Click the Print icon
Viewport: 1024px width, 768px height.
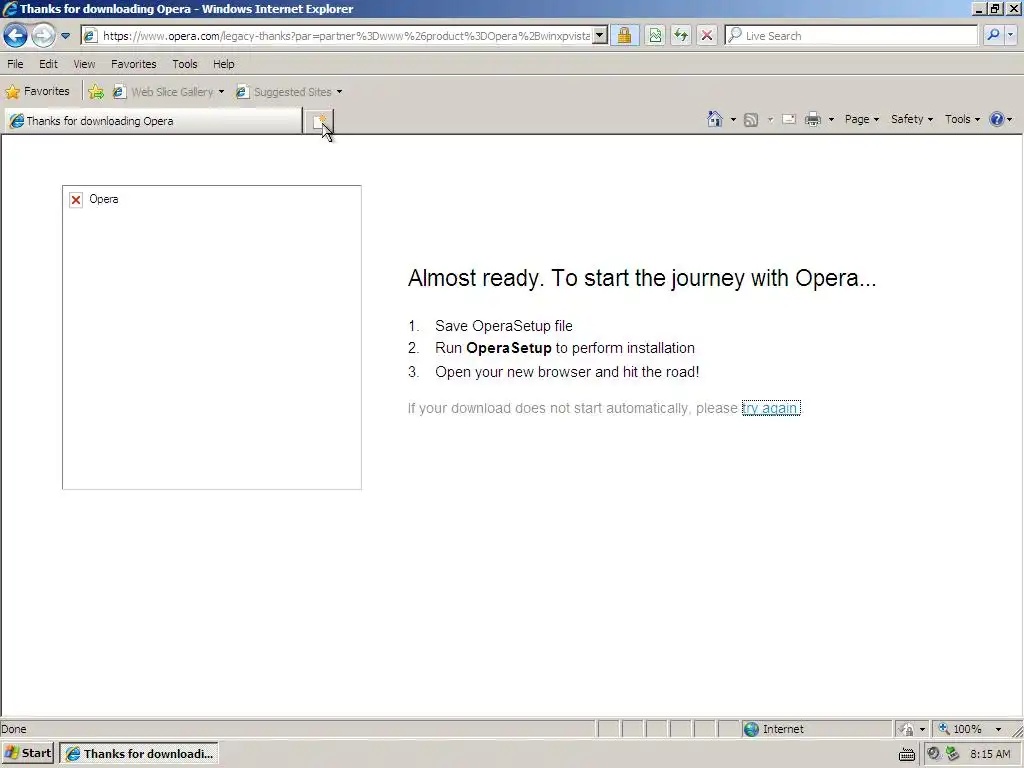[812, 120]
